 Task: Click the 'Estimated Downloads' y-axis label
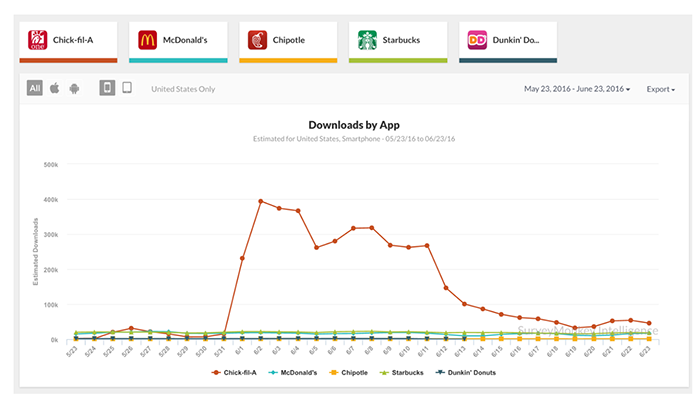point(35,251)
